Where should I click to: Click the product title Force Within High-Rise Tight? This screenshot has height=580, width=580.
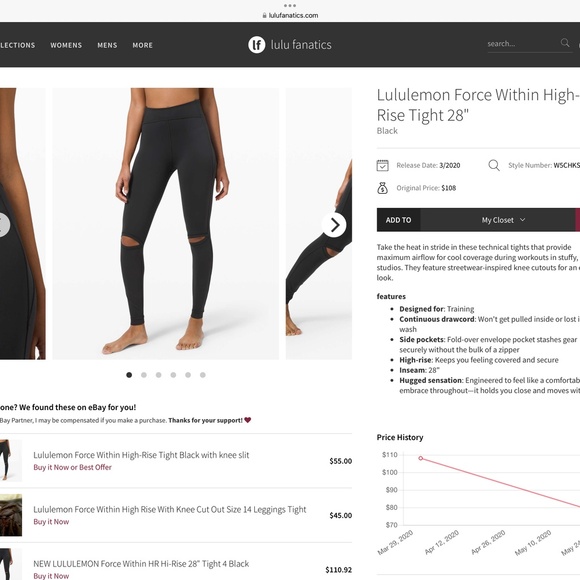[478, 105]
